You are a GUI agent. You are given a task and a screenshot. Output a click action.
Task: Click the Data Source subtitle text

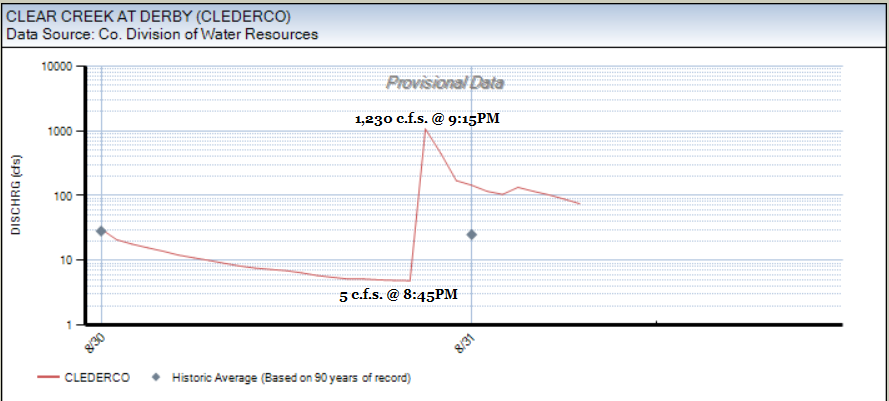(162, 34)
